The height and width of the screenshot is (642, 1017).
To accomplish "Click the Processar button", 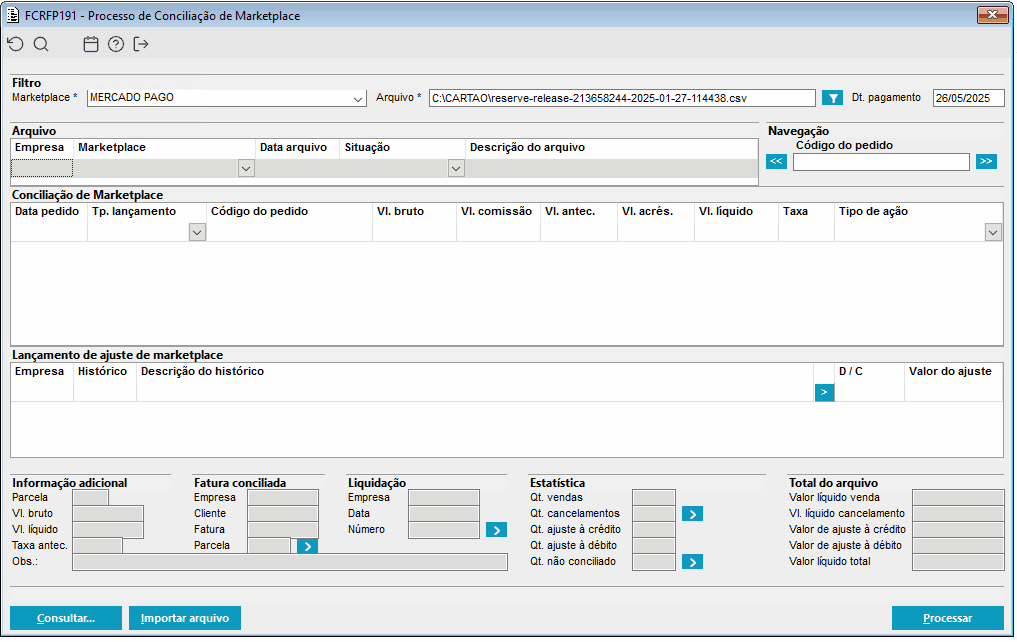I will [x=948, y=618].
